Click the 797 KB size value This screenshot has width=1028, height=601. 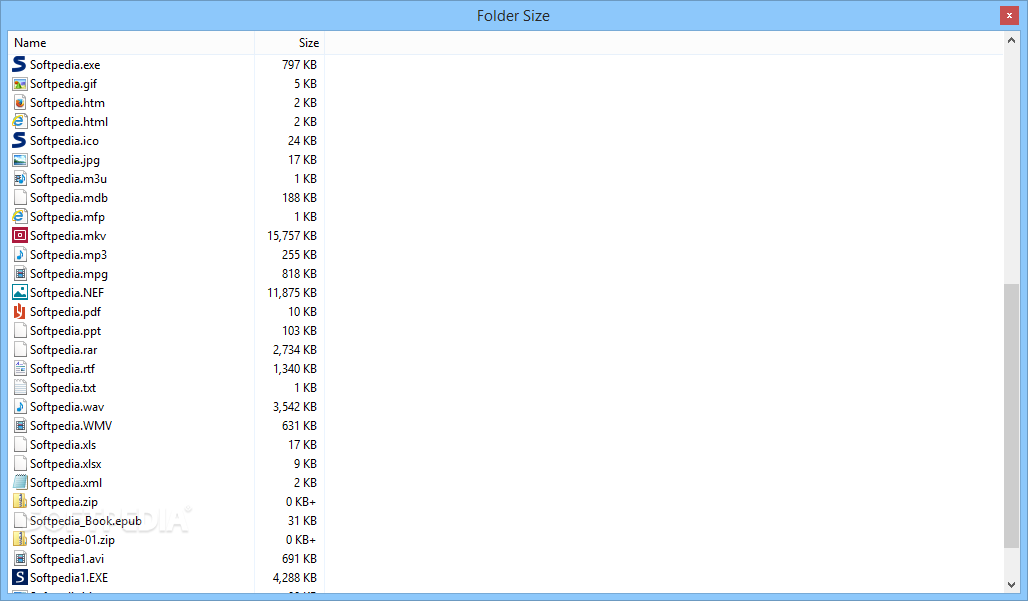click(300, 65)
